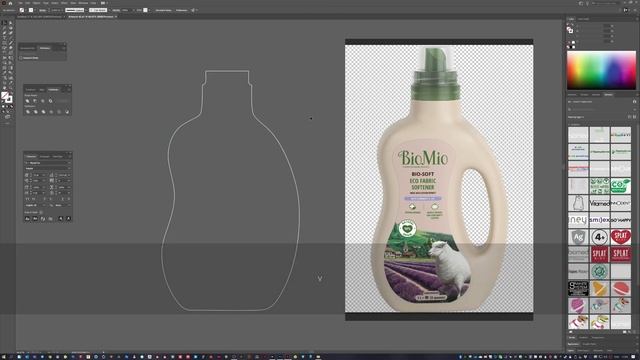Click control bar fill color swatch
Image resolution: width=640 pixels, height=360 pixels.
click(22, 10)
